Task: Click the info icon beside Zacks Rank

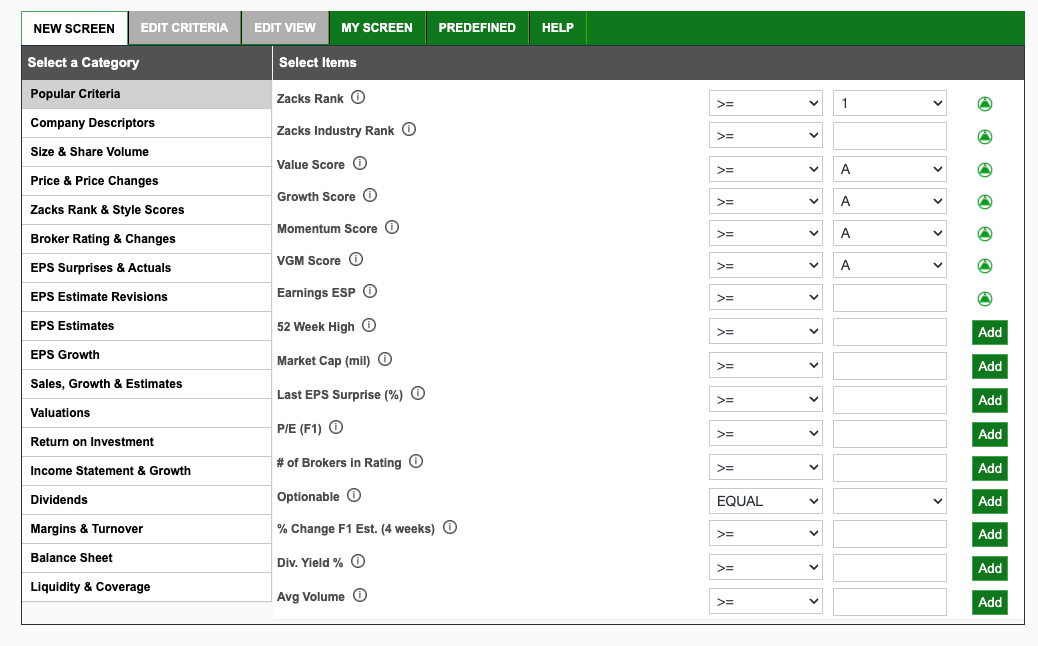Action: (x=357, y=97)
